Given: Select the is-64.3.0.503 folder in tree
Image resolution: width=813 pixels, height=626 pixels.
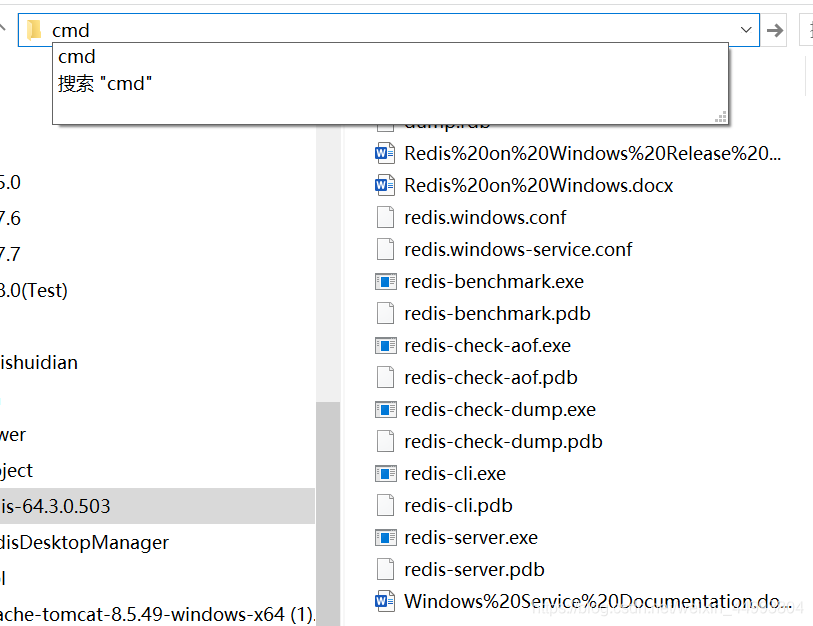Looking at the screenshot, I should 157,506.
